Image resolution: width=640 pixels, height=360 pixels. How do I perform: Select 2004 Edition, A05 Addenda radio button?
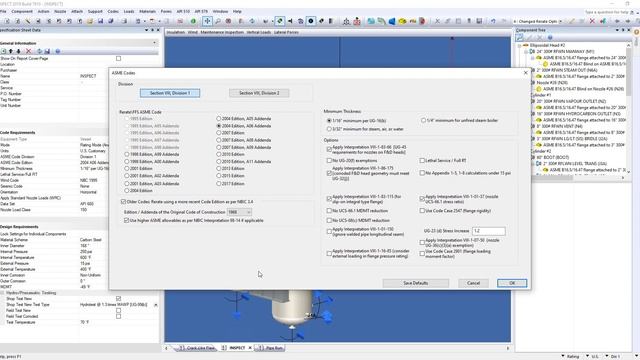[x=219, y=118]
